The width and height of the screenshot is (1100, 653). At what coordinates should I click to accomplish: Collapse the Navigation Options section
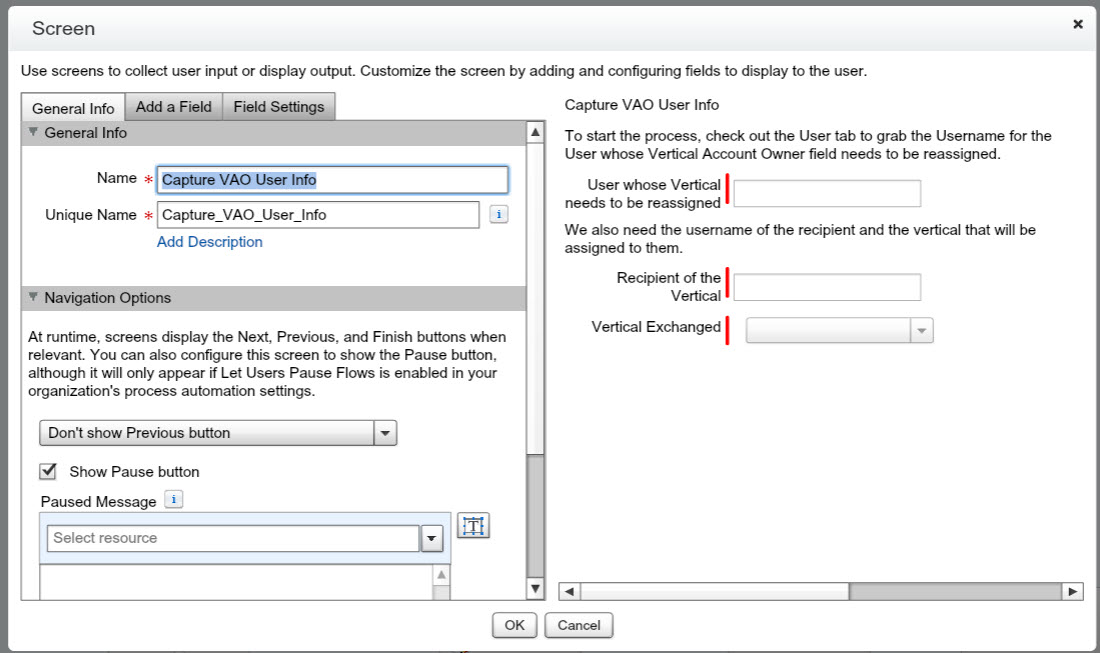(x=33, y=297)
